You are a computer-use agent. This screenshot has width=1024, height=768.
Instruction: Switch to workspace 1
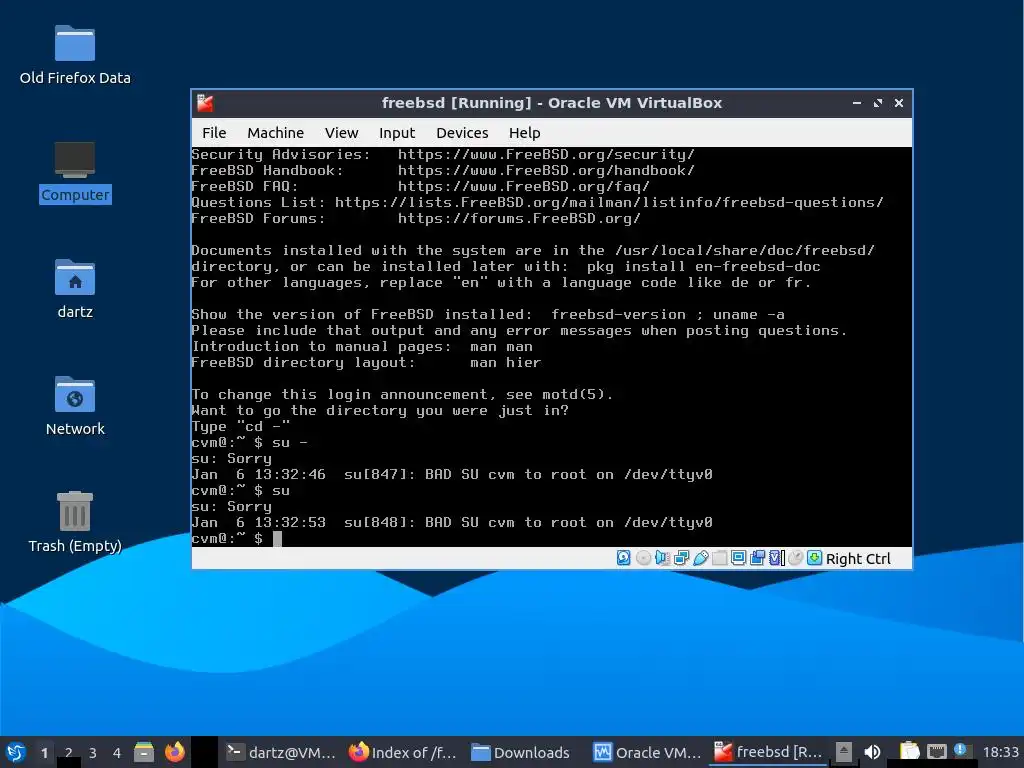click(x=44, y=752)
